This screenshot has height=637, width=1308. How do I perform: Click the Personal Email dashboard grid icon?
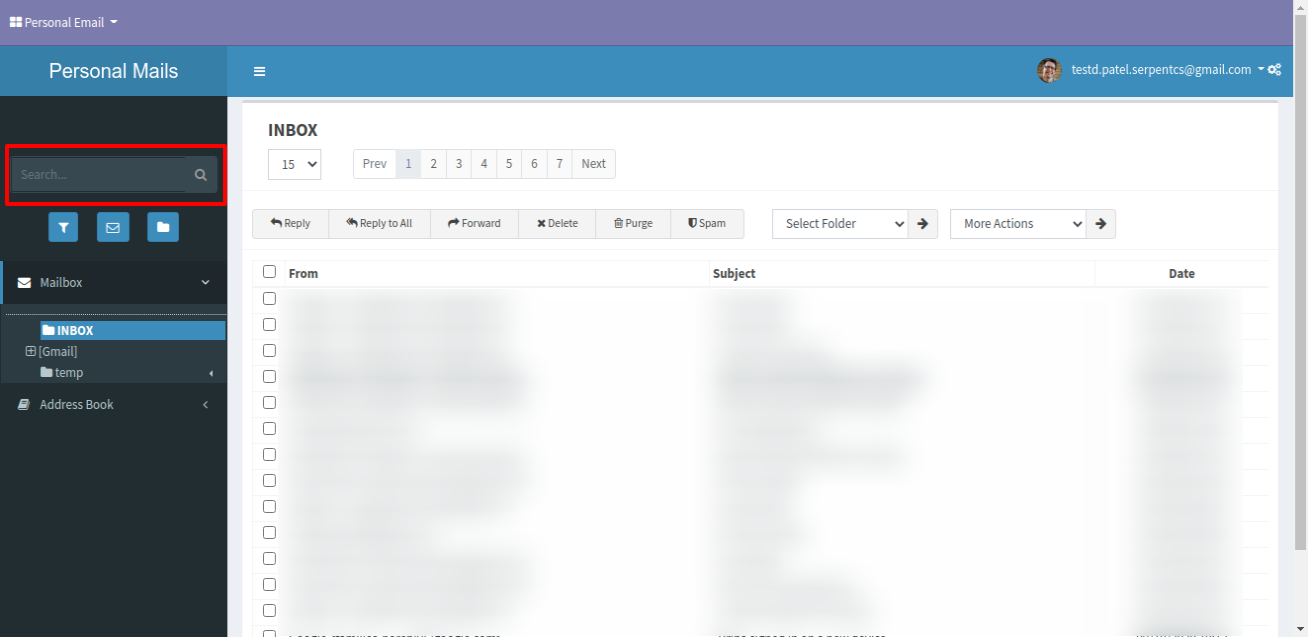coord(16,21)
